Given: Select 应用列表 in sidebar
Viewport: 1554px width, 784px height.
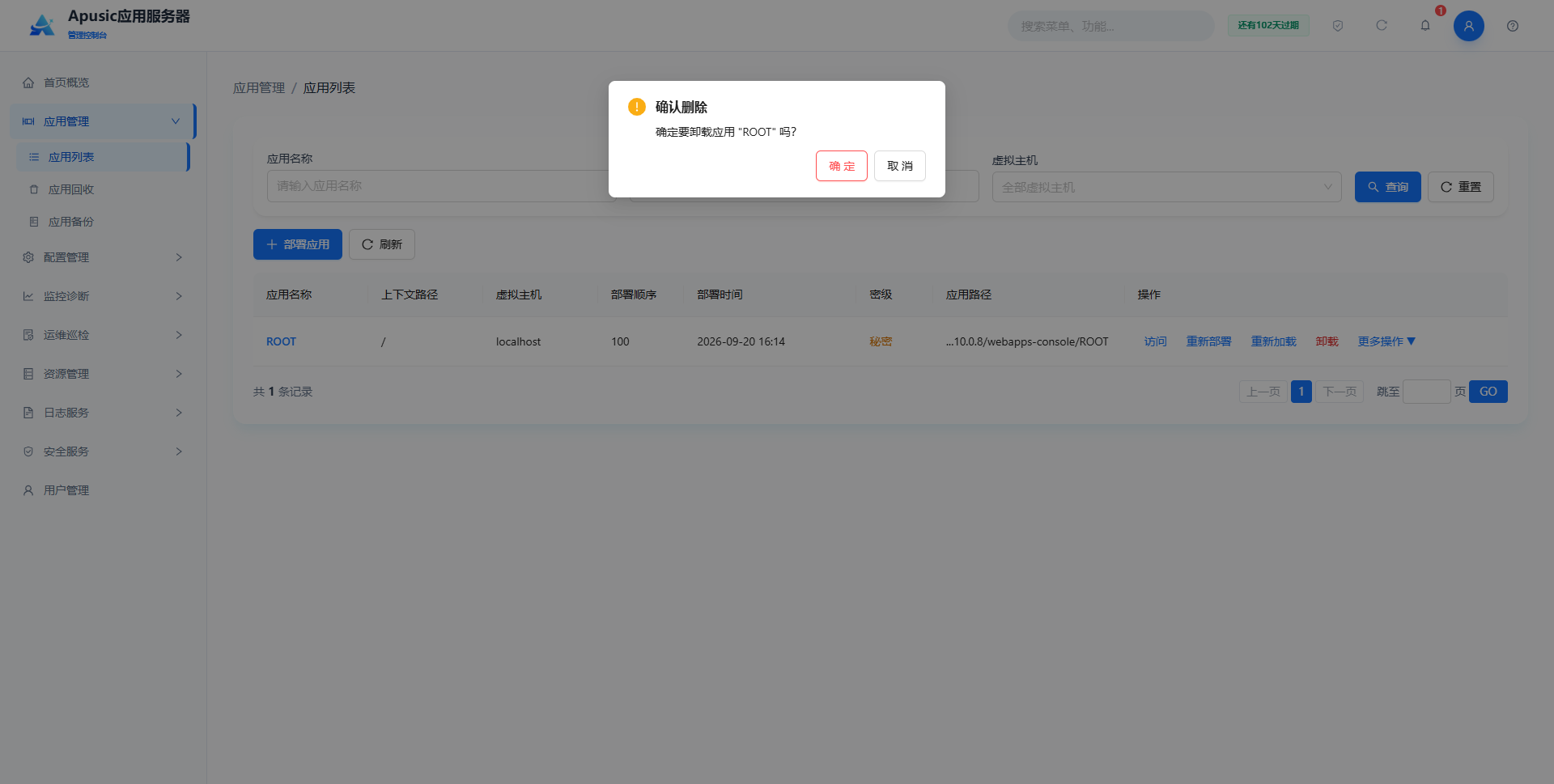Looking at the screenshot, I should (x=103, y=157).
